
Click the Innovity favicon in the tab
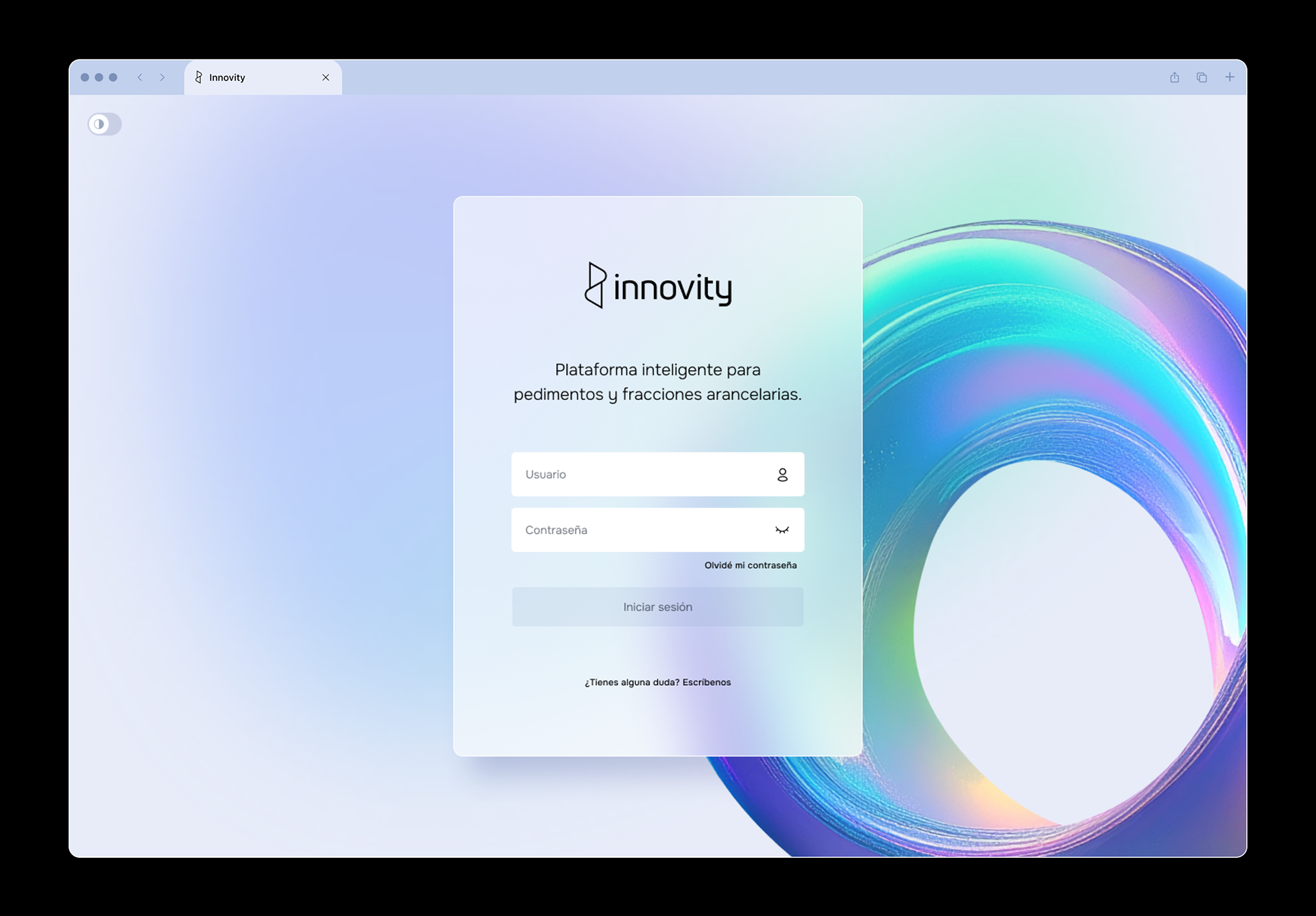199,77
